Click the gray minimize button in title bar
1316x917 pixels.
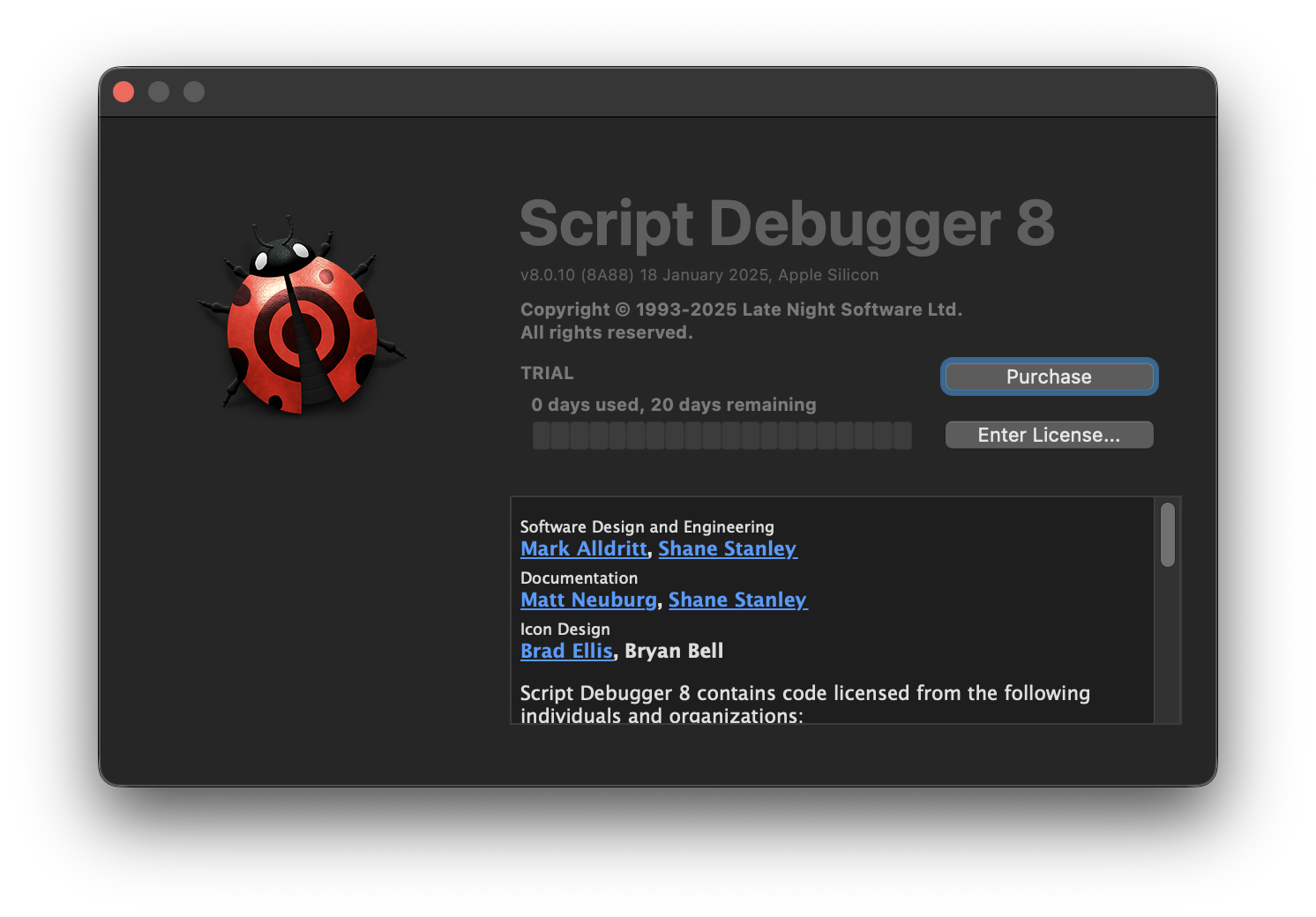[x=159, y=92]
